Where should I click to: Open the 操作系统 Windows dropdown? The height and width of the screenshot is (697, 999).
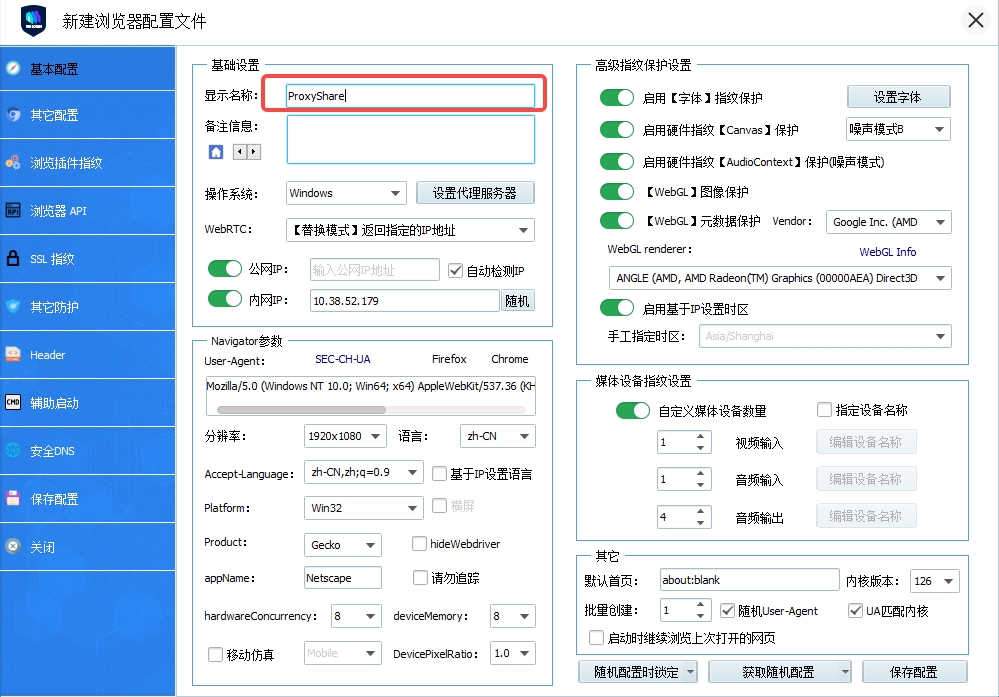[x=346, y=193]
